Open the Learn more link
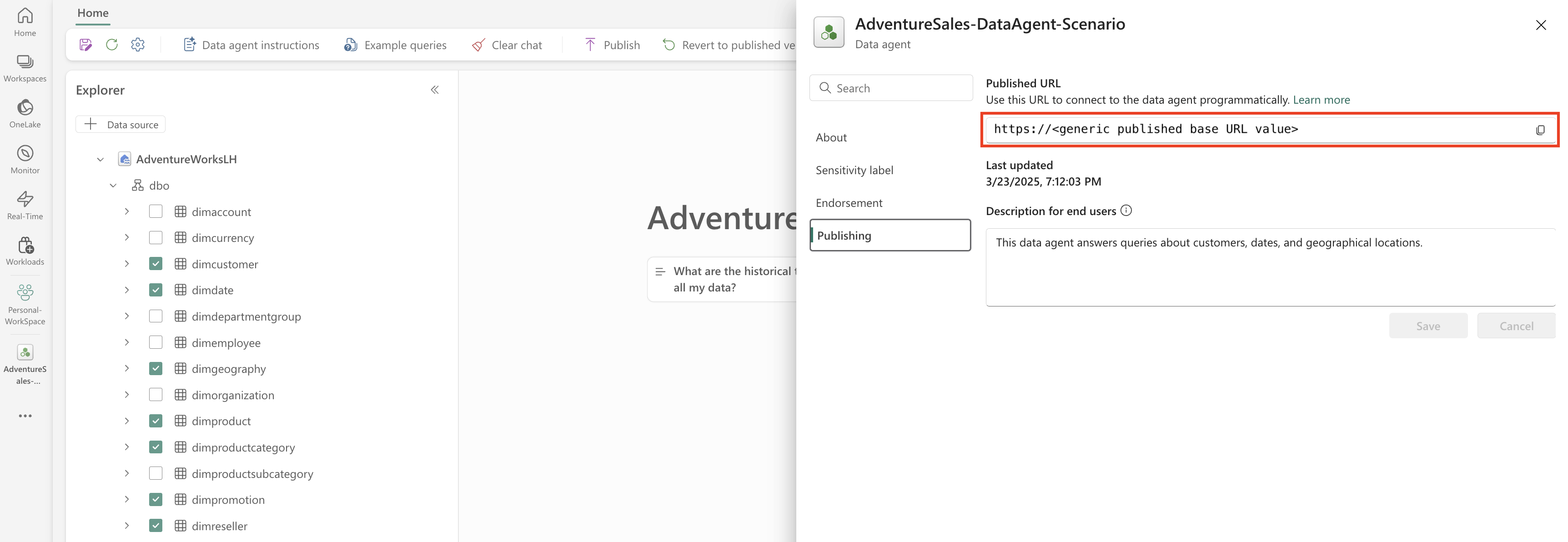 1321,100
